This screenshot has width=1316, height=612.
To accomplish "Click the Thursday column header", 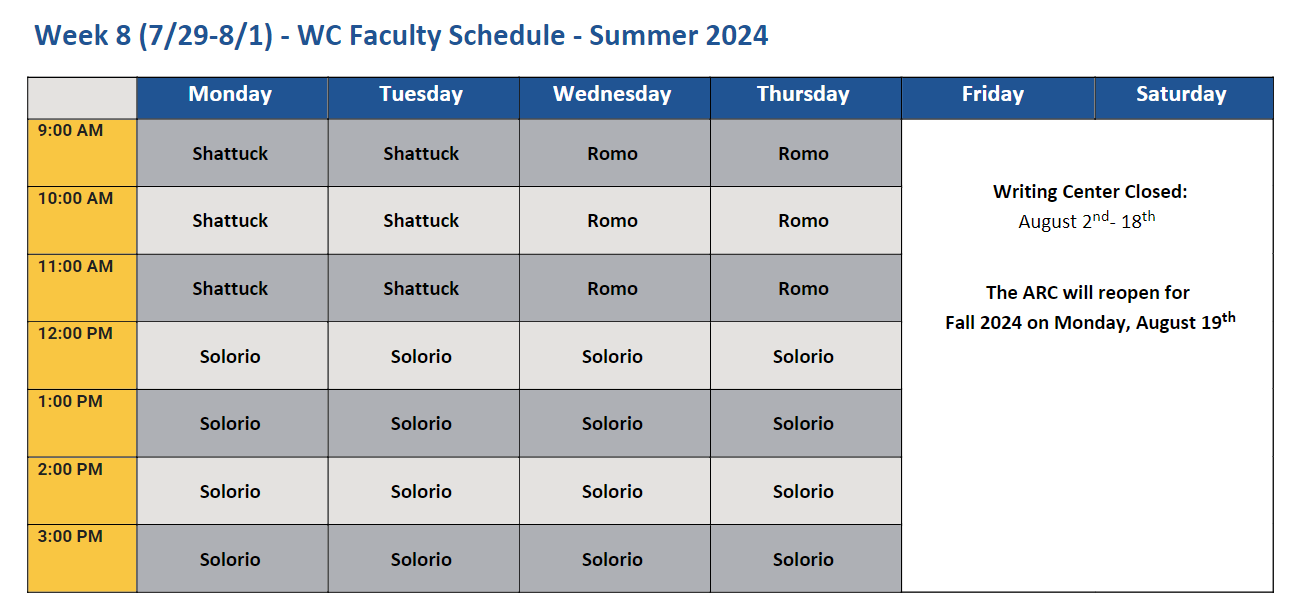I will tap(803, 95).
